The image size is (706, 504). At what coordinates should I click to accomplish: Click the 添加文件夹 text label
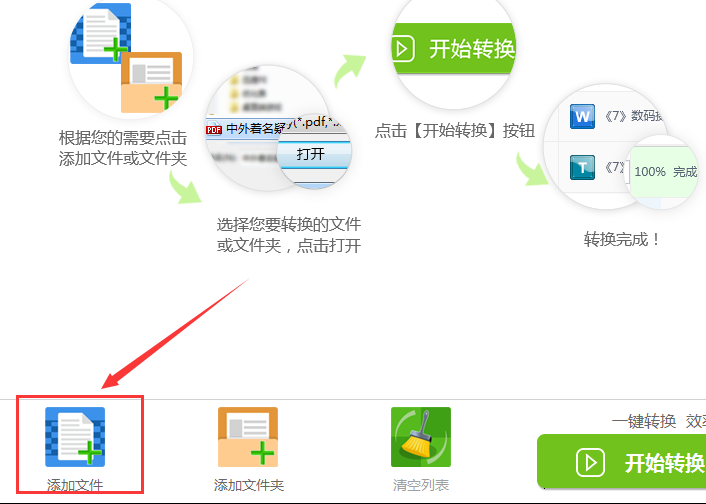coord(249,486)
